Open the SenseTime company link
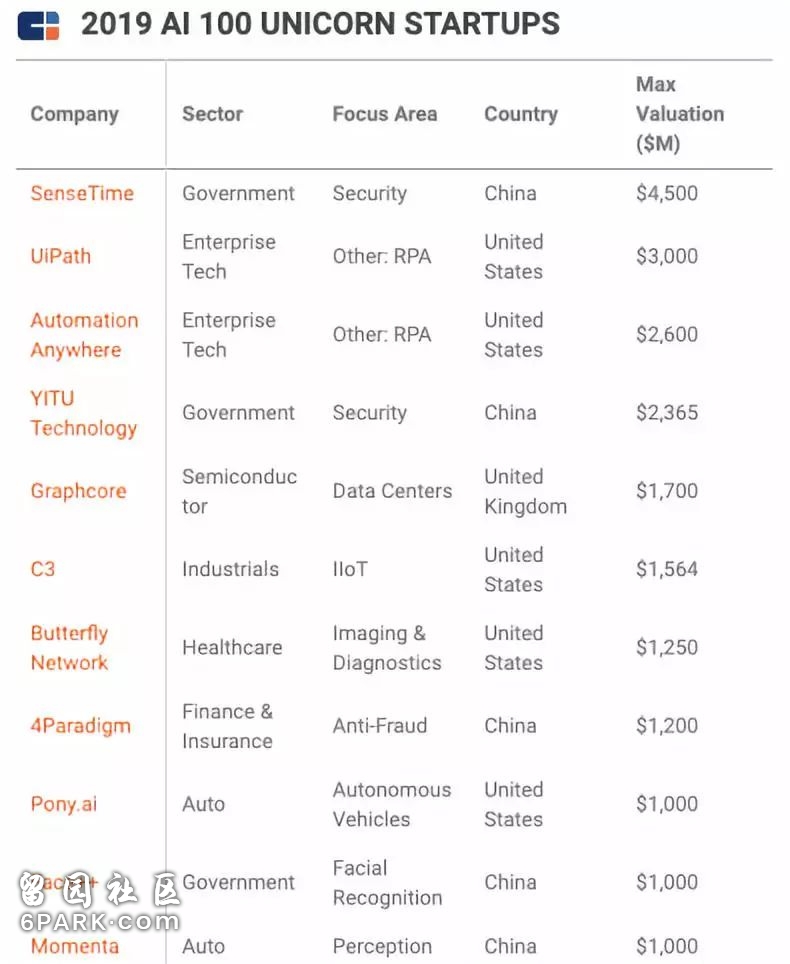Screen dimensions: 790x964 [82, 193]
